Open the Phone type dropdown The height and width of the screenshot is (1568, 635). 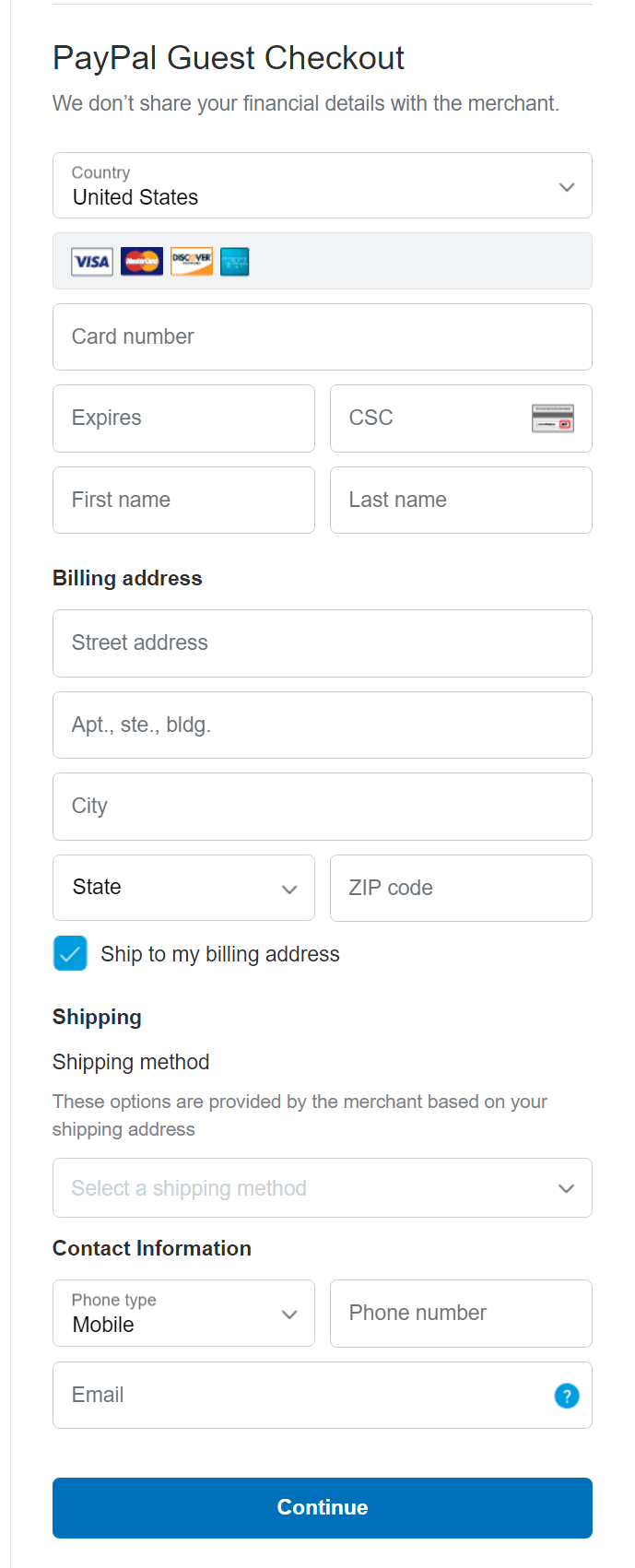click(183, 1314)
